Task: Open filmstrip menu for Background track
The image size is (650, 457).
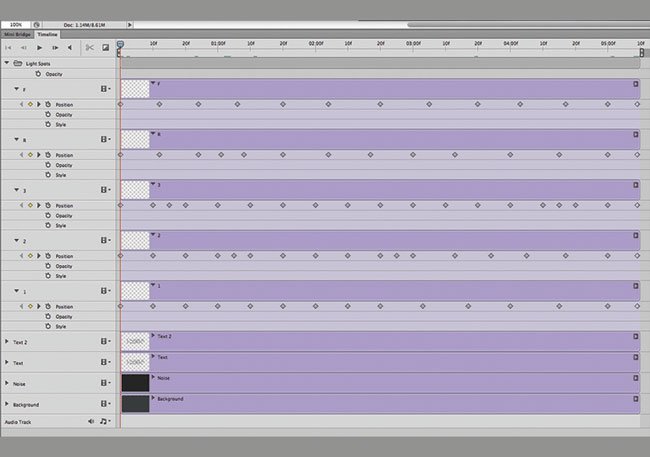Action: pyautogui.click(x=104, y=404)
